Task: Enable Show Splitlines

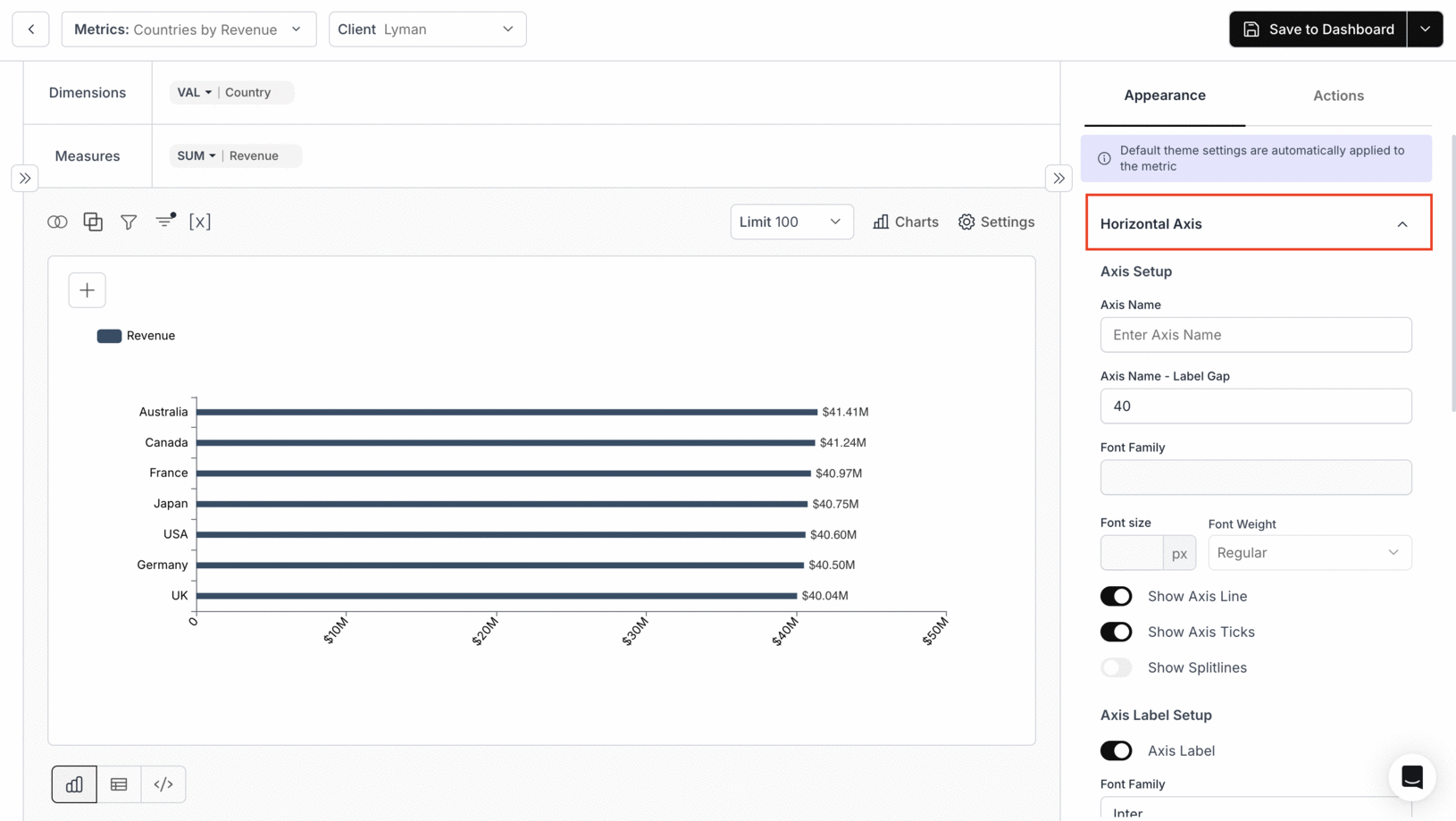Action: [1116, 667]
